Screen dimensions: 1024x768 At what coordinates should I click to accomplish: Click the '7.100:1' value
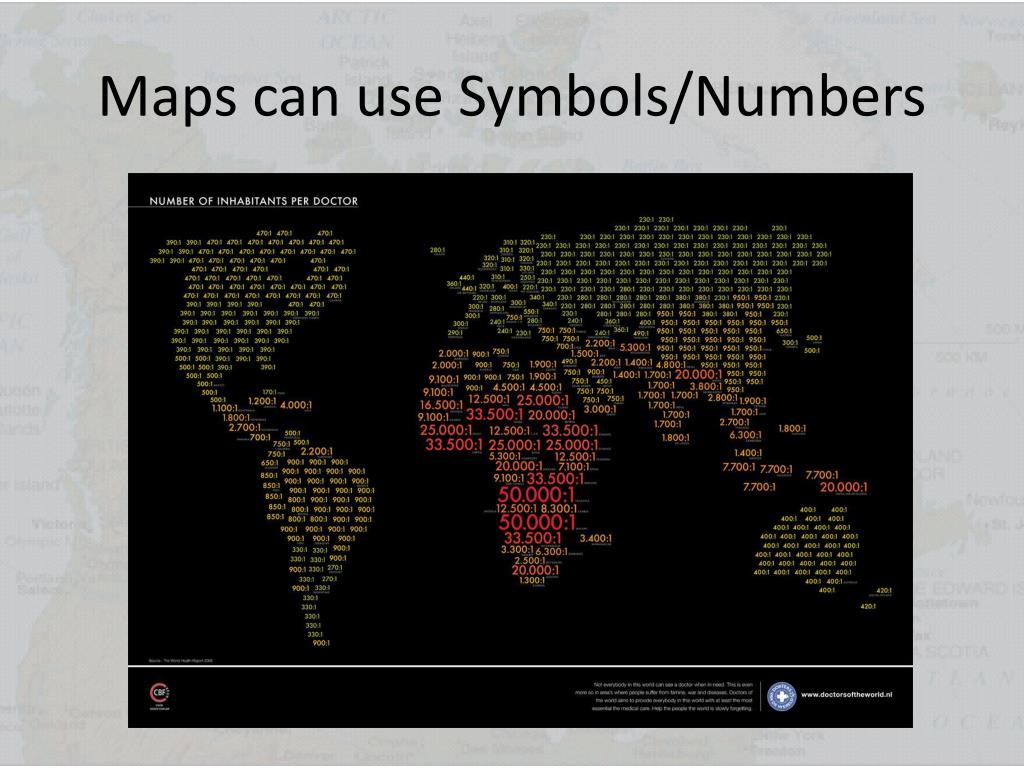pos(573,466)
